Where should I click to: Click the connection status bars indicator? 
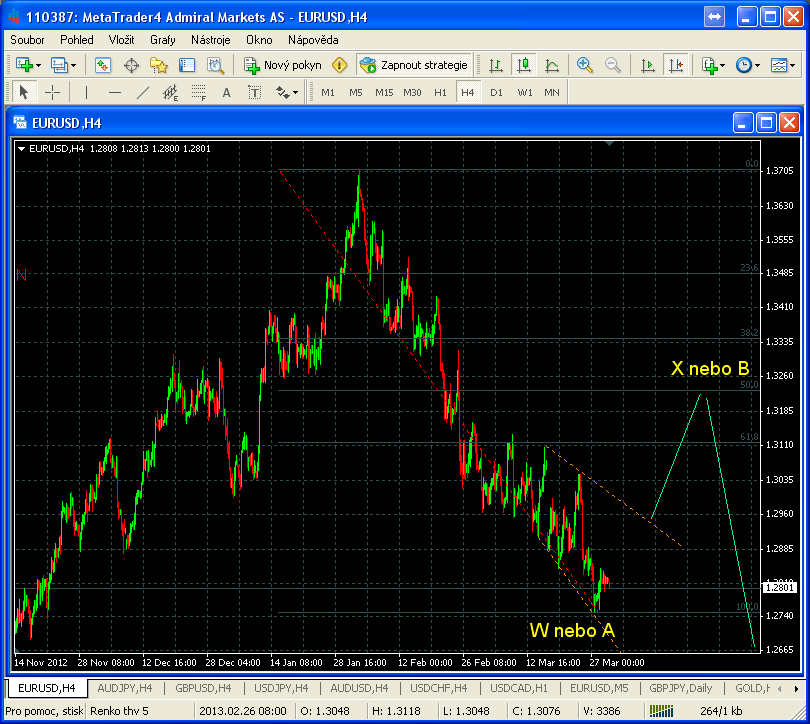tap(661, 711)
